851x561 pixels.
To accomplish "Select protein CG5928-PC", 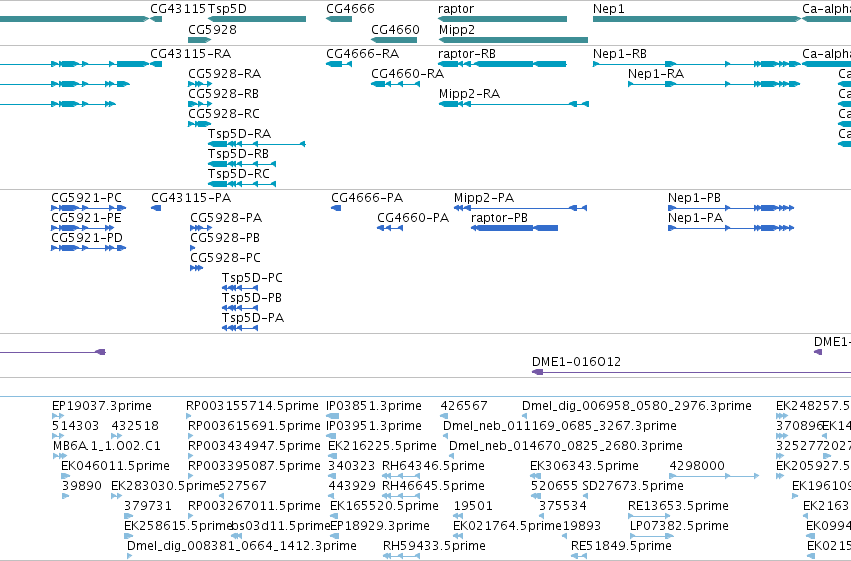I will pos(196,268).
